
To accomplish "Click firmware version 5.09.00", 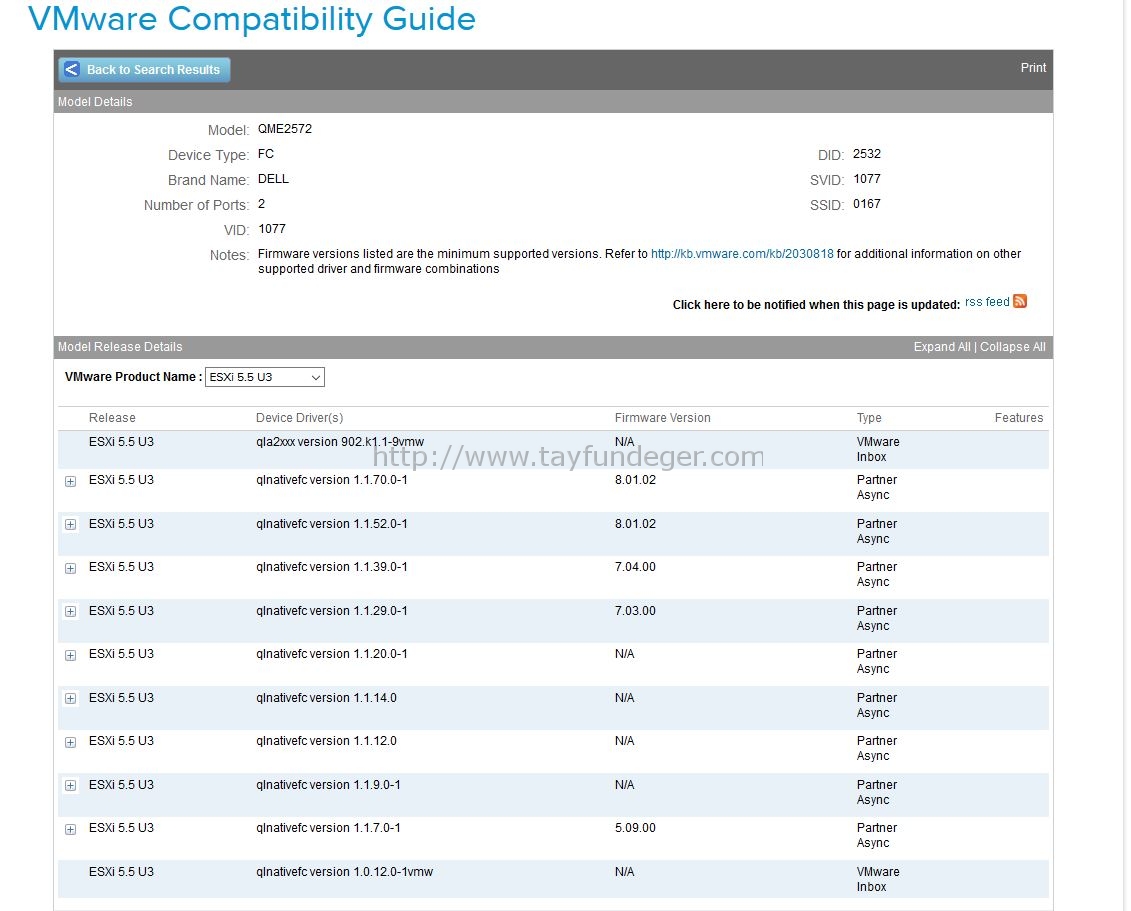I will 635,828.
